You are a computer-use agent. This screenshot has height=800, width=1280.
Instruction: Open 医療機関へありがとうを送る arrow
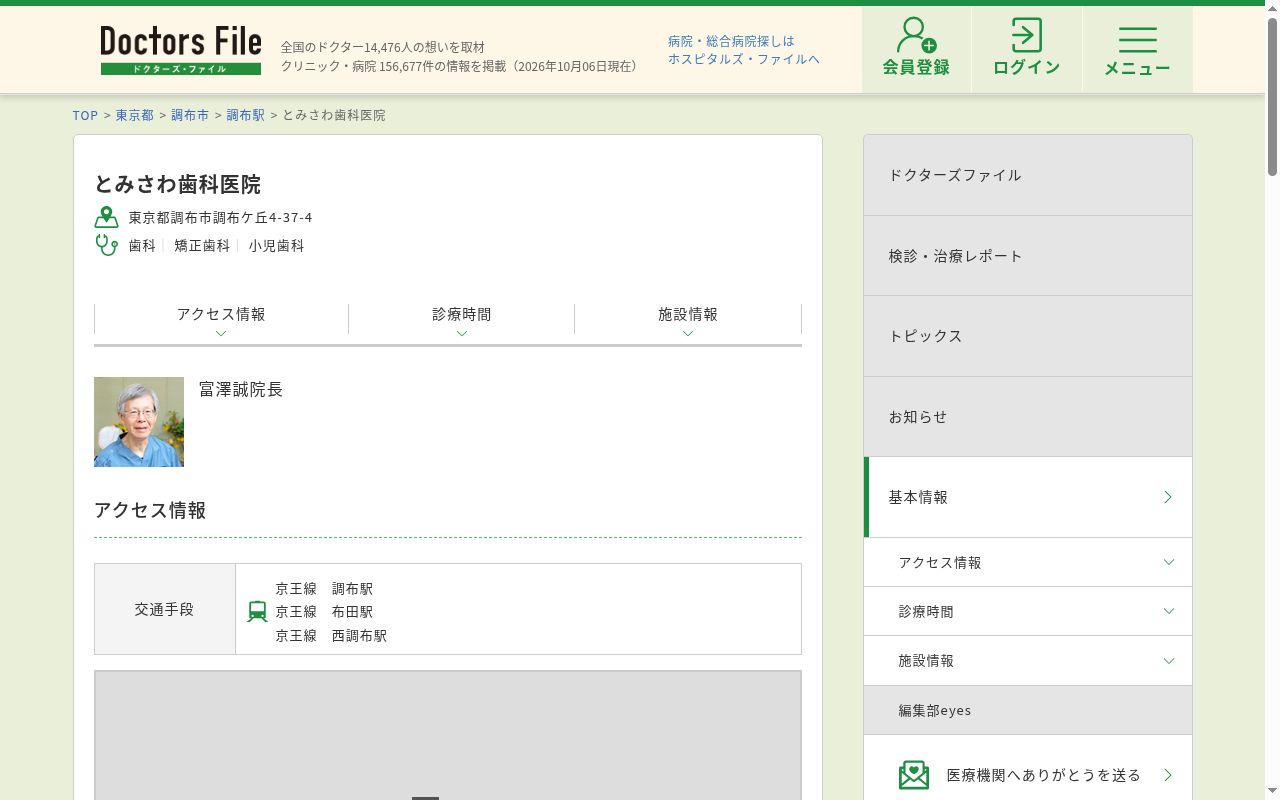tap(1167, 775)
